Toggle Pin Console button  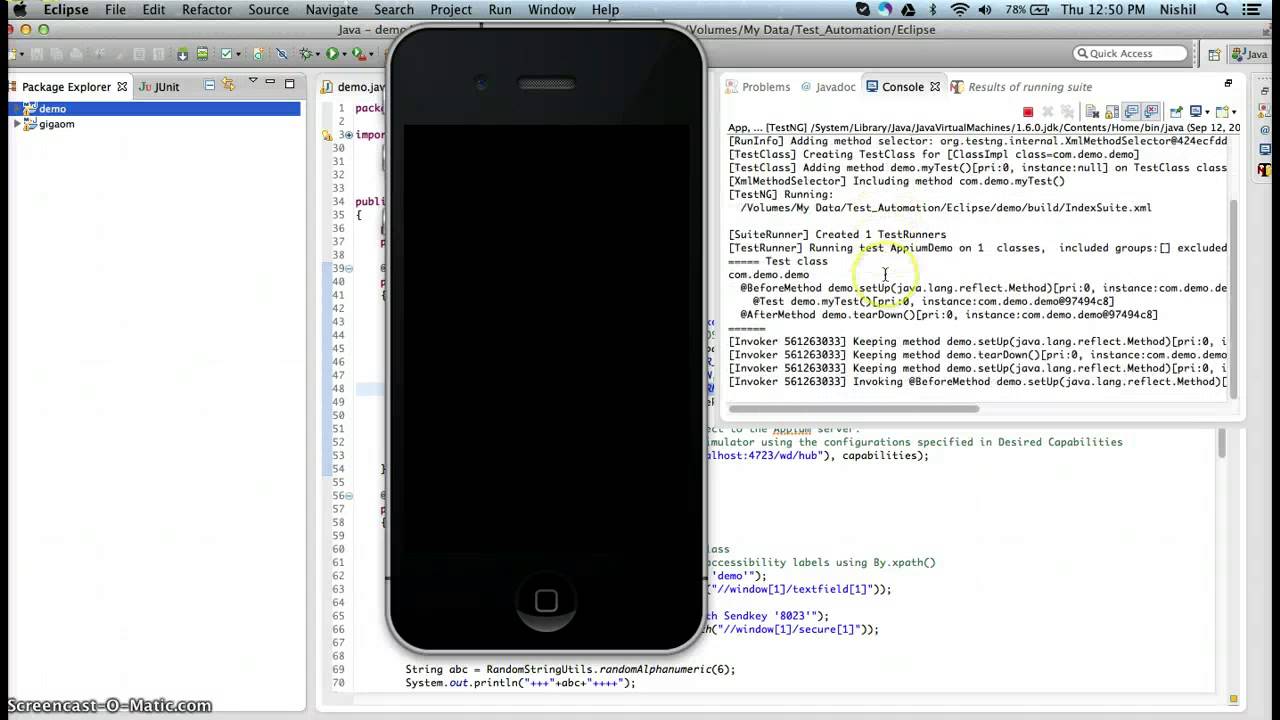[1176, 112]
